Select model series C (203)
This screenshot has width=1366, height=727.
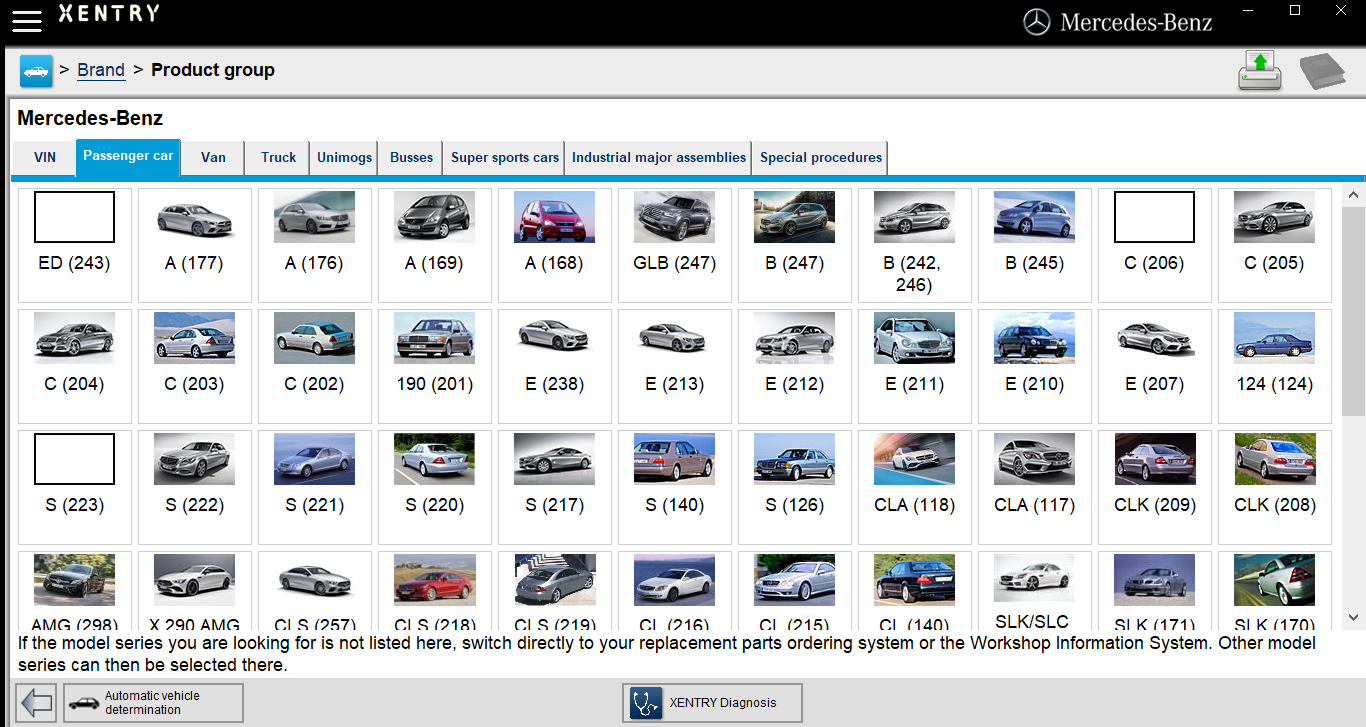[195, 366]
